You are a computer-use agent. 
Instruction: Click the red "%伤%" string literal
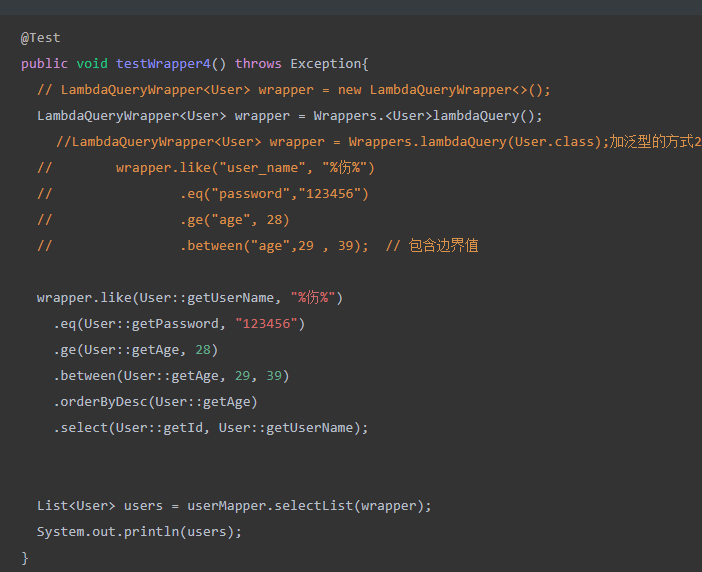(x=312, y=297)
